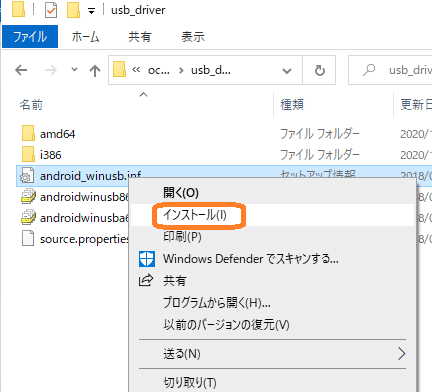Sort by 名前 column header

pos(31,105)
